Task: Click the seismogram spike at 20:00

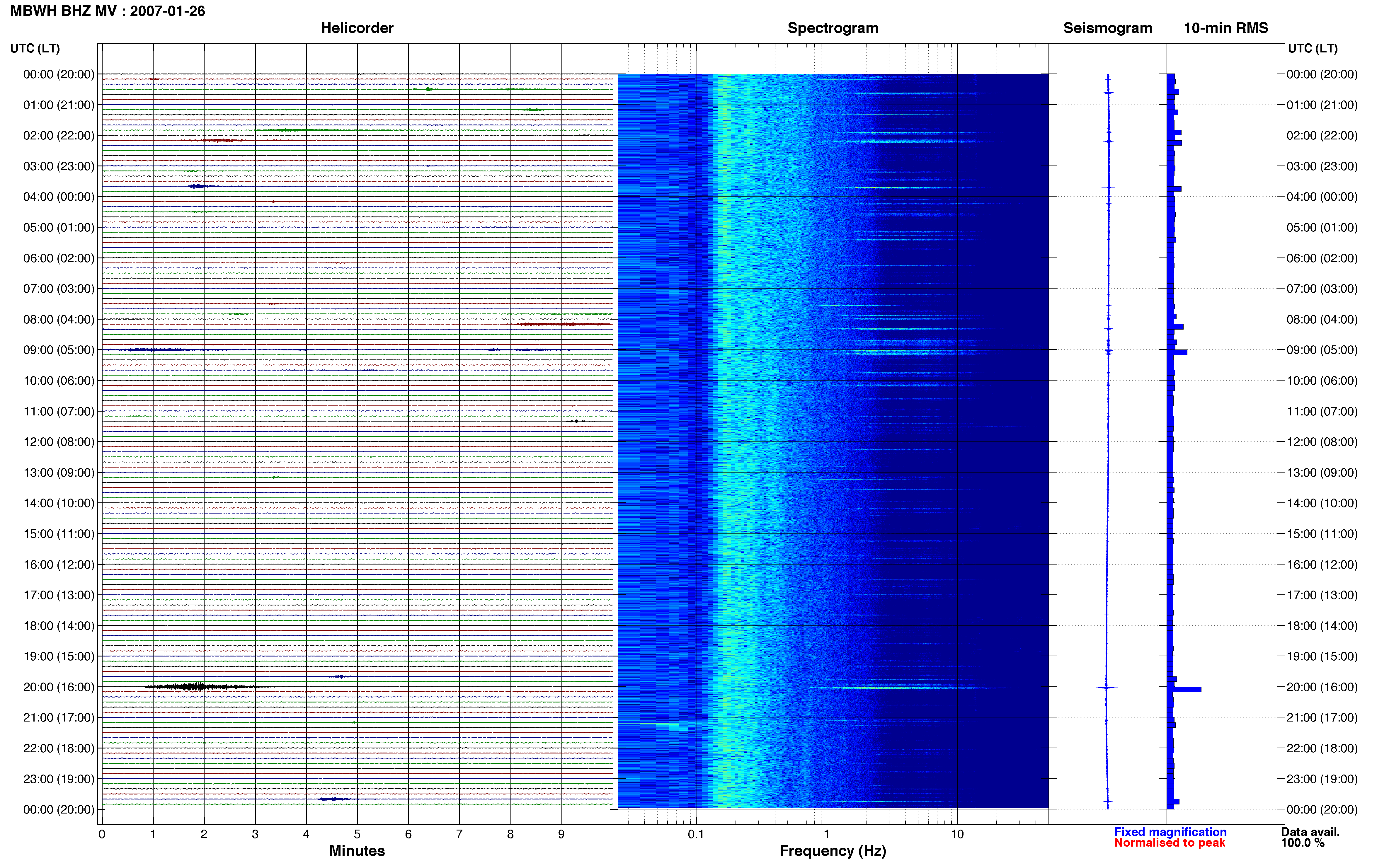Action: pos(1107,687)
